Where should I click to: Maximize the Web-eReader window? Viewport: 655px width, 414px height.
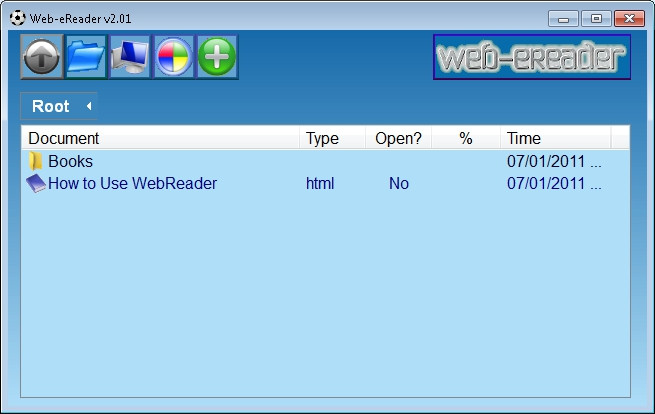point(596,19)
